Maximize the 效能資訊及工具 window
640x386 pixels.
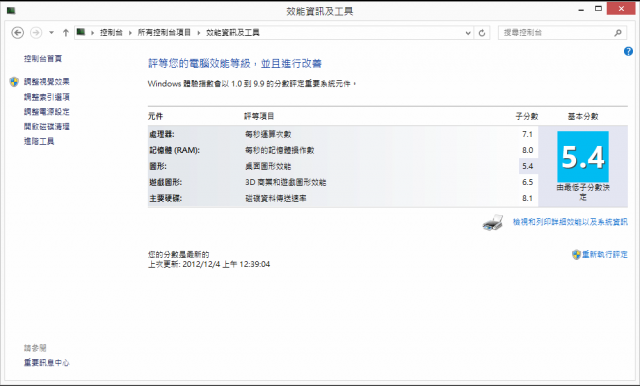click(x=598, y=9)
